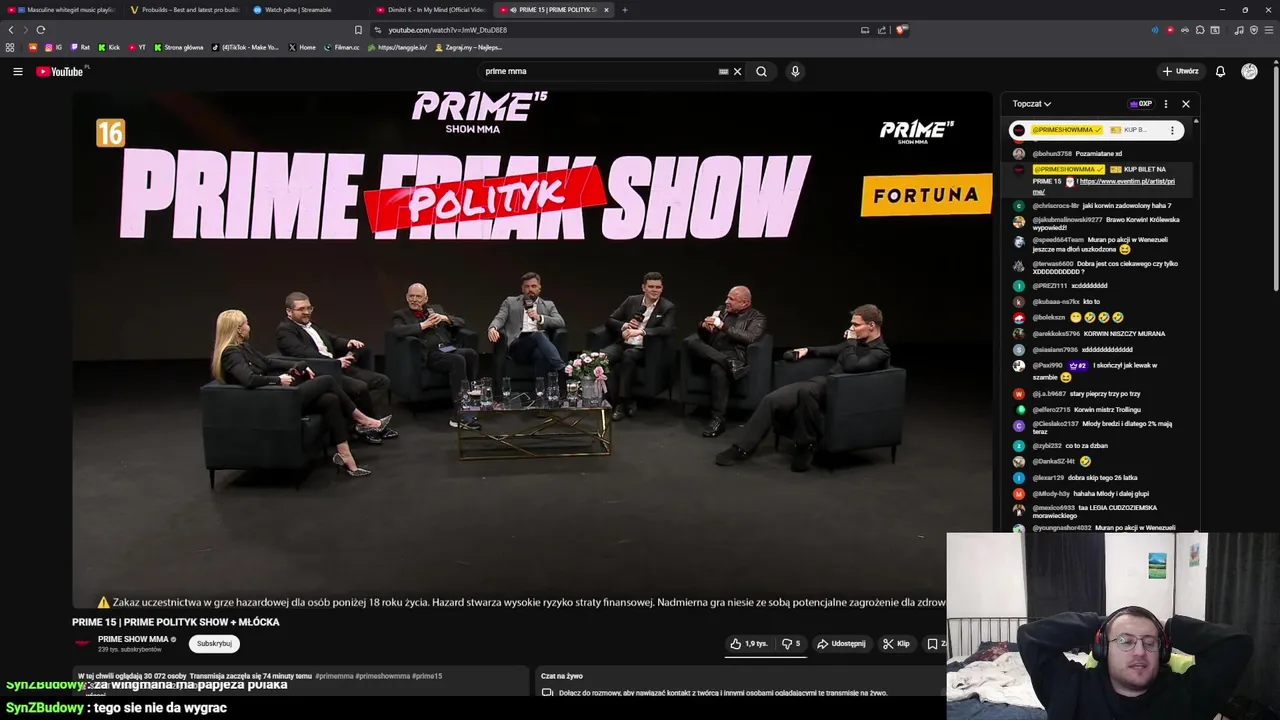Start voice search with the microphone
The height and width of the screenshot is (720, 1280).
click(x=795, y=71)
